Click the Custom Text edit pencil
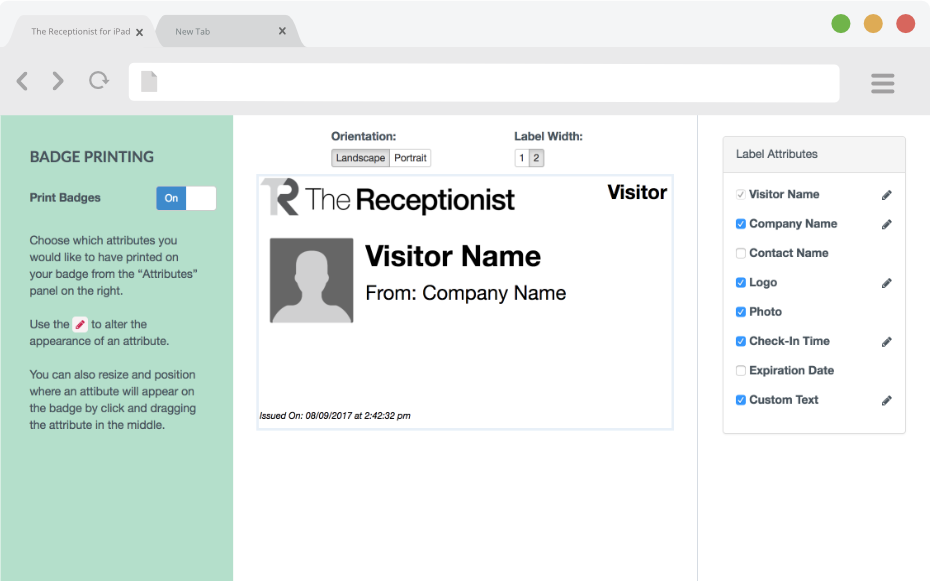This screenshot has height=581, width=930. tap(886, 400)
